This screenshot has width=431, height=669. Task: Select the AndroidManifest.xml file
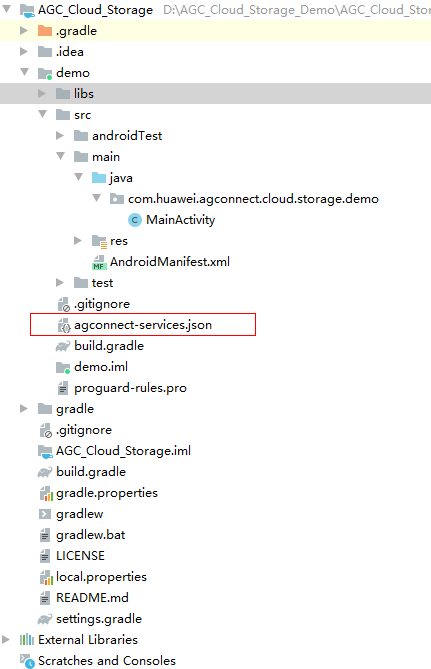pos(170,262)
